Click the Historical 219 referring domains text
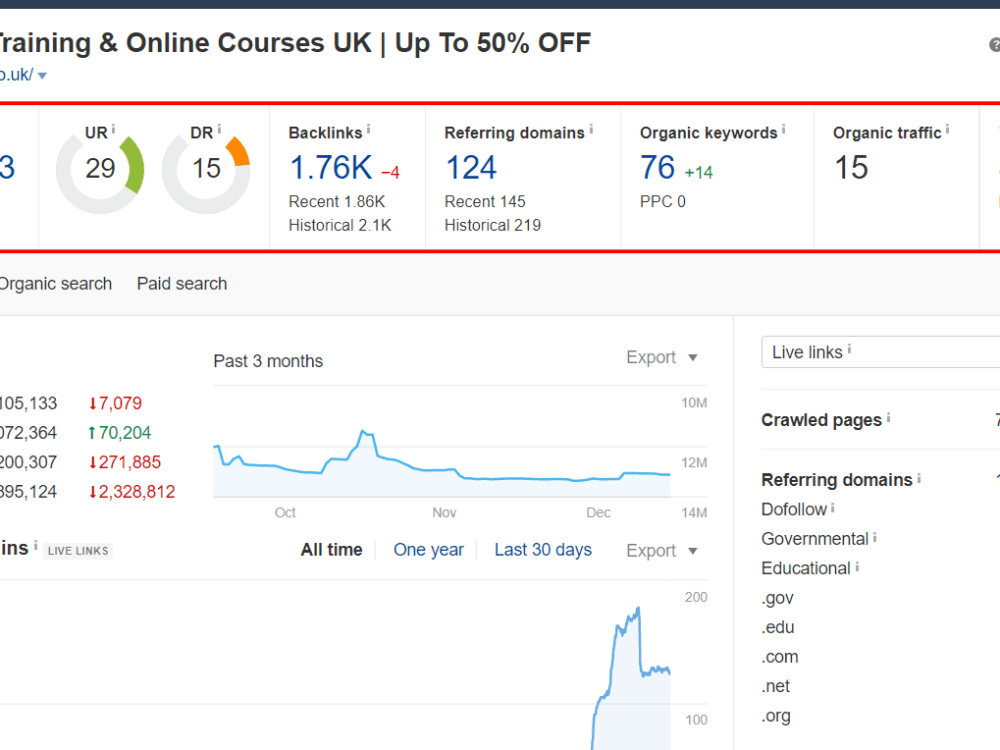The height and width of the screenshot is (750, 1000). pos(492,225)
